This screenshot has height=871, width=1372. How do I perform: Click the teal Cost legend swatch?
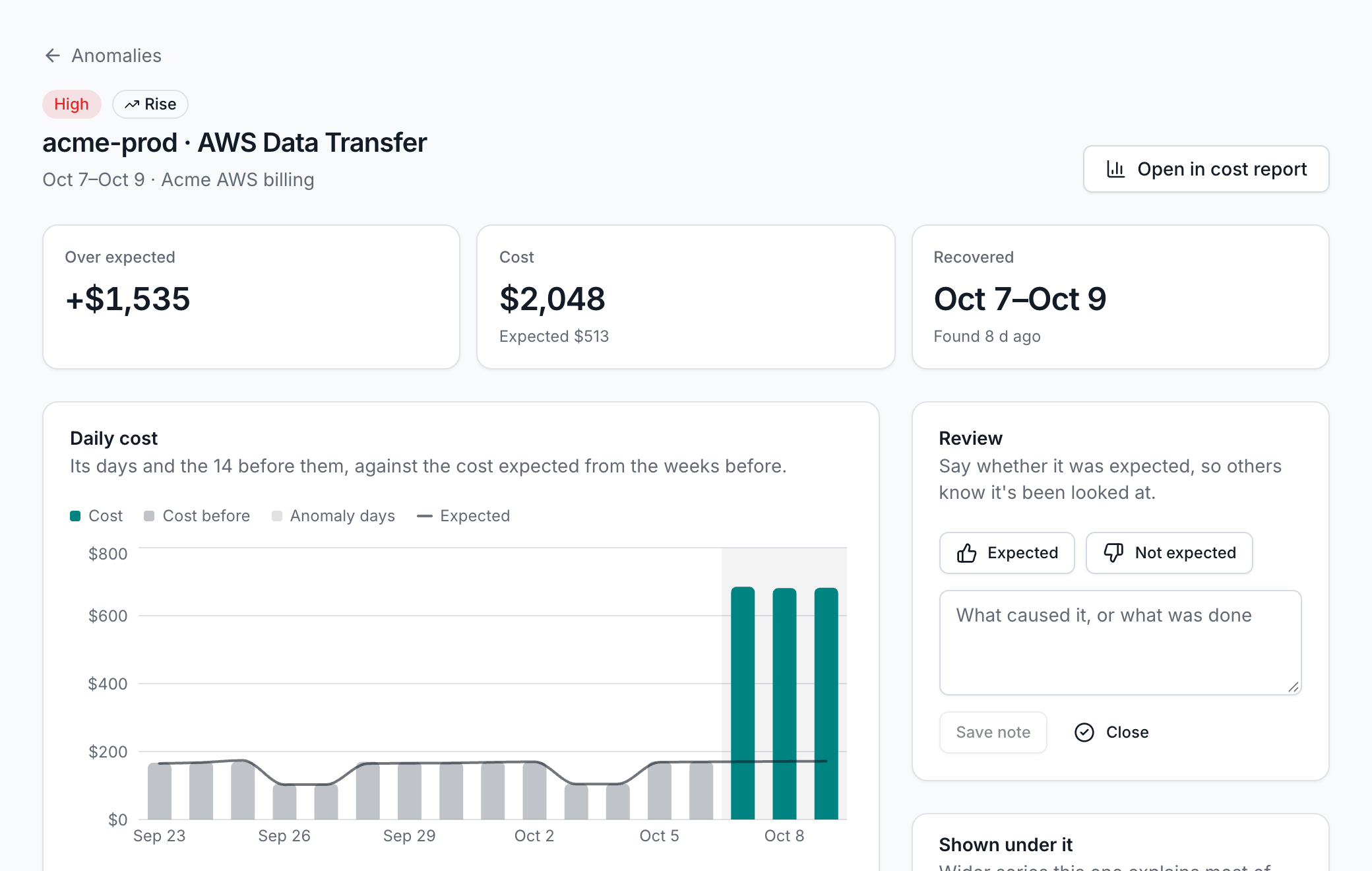(x=75, y=516)
